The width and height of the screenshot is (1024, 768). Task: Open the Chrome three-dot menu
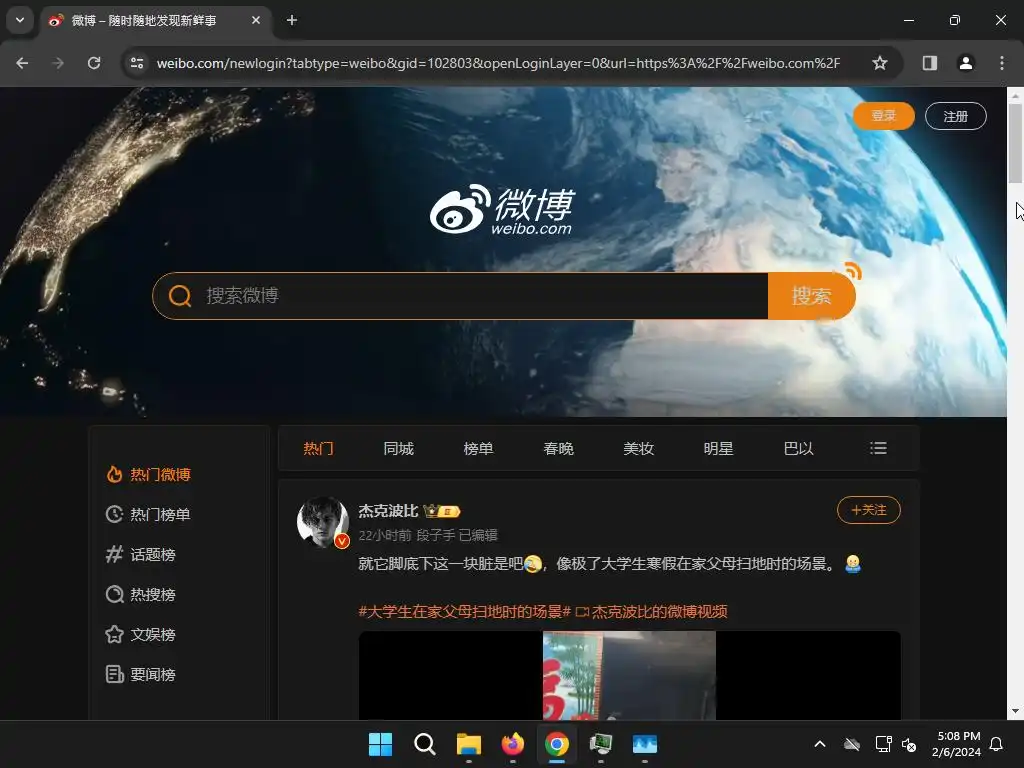[x=1001, y=63]
